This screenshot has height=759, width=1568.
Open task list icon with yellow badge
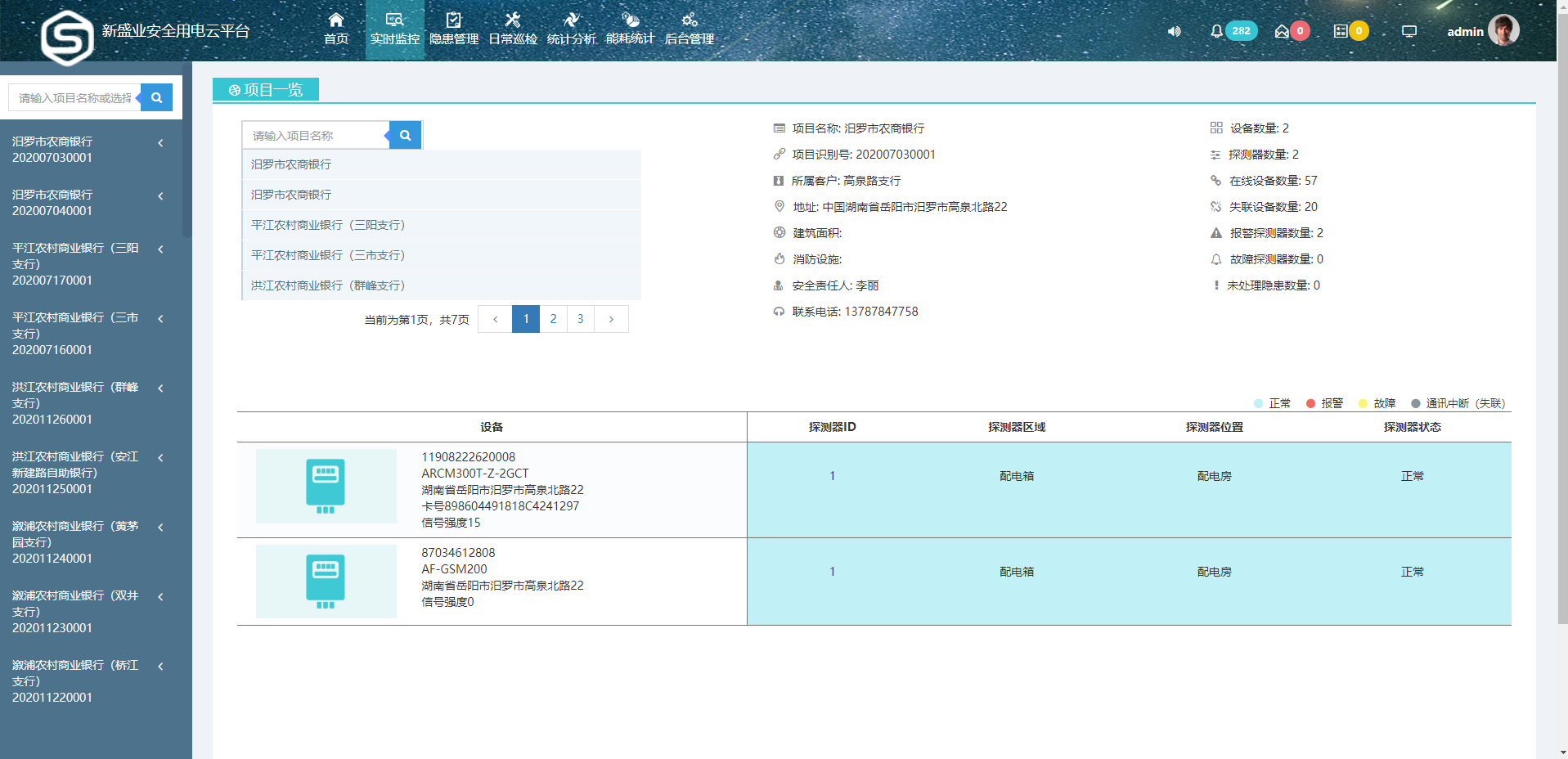pyautogui.click(x=1350, y=31)
